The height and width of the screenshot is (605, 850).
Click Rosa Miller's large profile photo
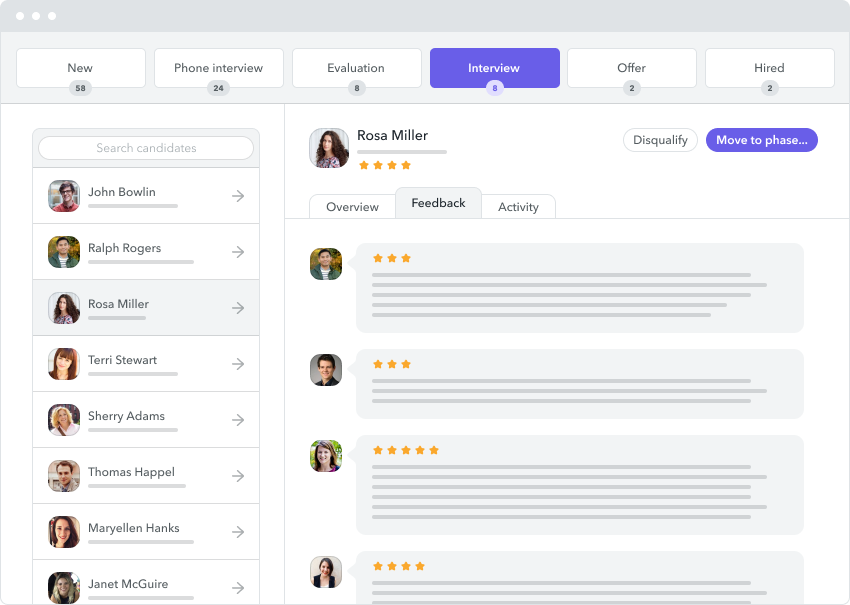[329, 148]
